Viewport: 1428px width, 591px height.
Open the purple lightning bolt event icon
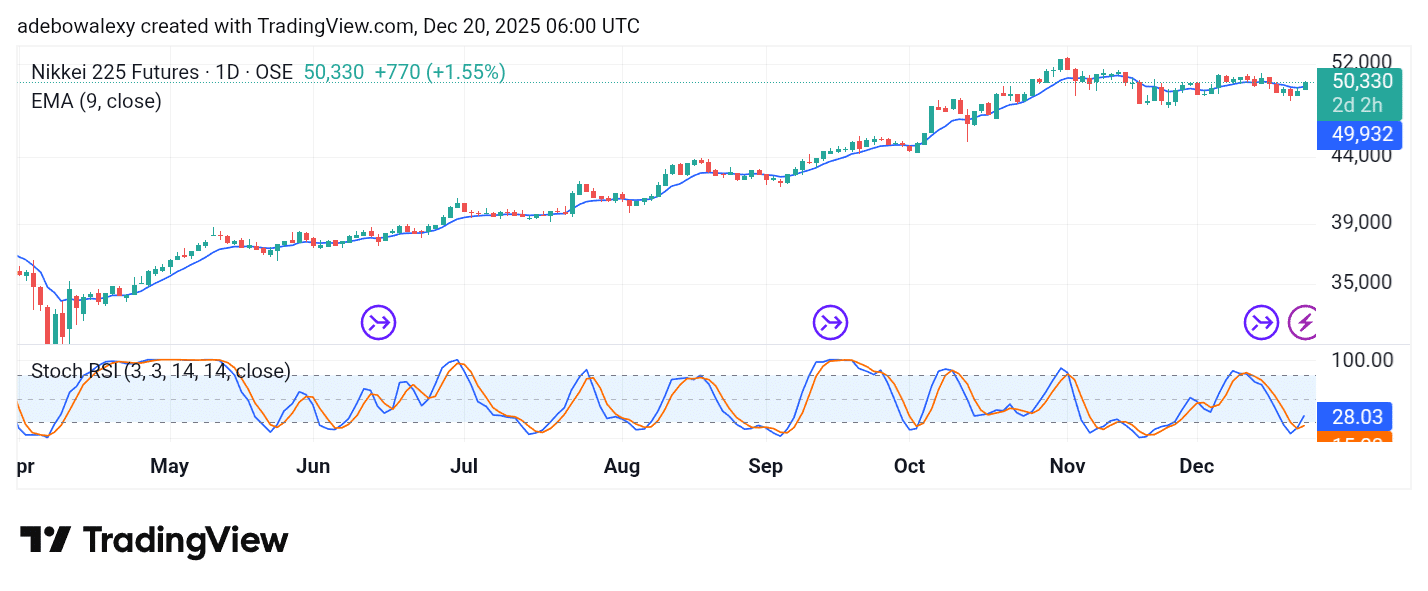[1305, 322]
